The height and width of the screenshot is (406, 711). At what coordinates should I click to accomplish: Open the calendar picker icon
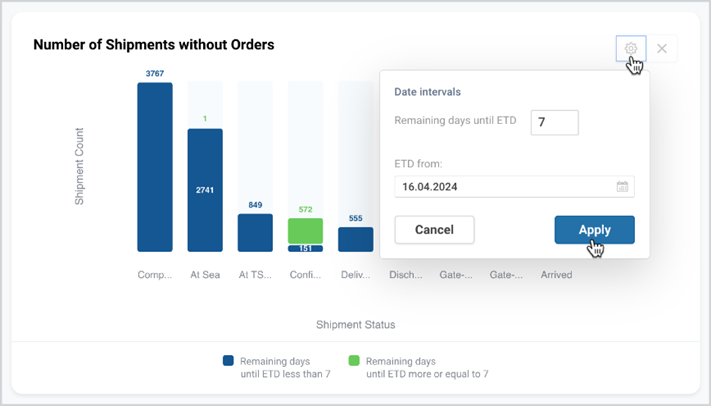tap(622, 186)
